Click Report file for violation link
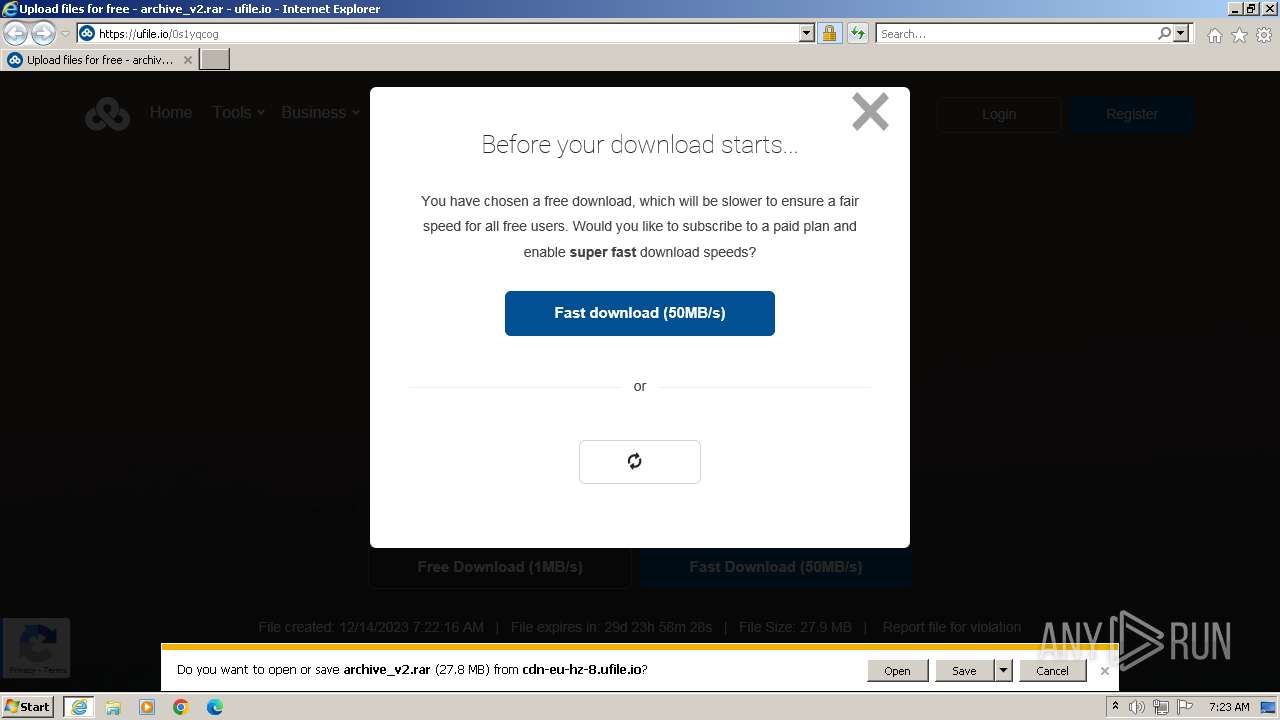The height and width of the screenshot is (720, 1280). point(952,627)
